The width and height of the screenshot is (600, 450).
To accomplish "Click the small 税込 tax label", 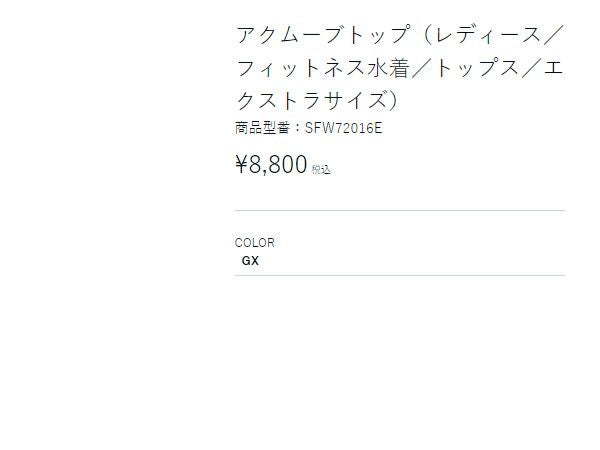I will pyautogui.click(x=321, y=169).
